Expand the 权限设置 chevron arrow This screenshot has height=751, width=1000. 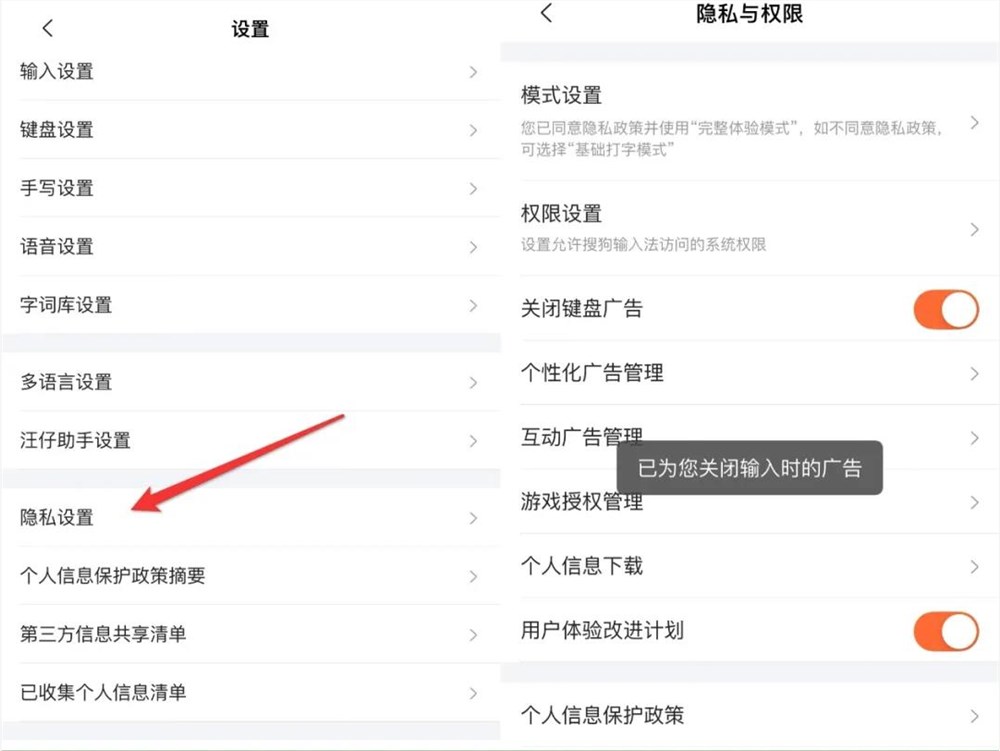tap(975, 230)
